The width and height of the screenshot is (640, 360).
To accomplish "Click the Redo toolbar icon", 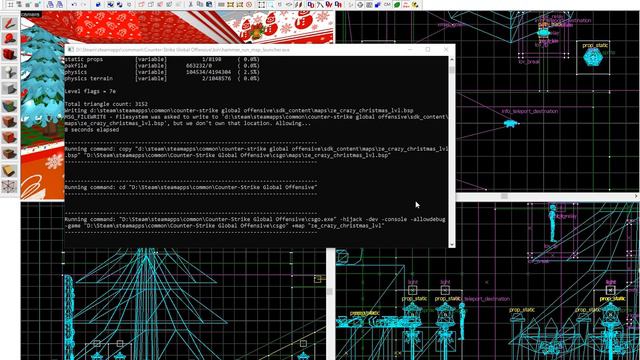I will click(84, 5).
